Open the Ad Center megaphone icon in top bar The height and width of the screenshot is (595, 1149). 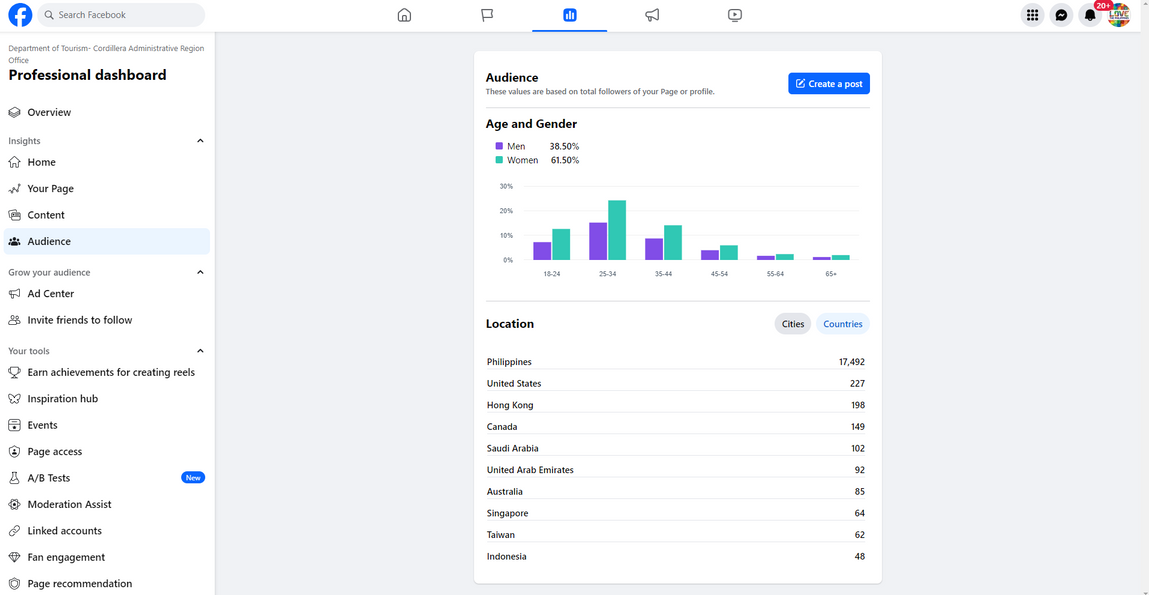652,15
